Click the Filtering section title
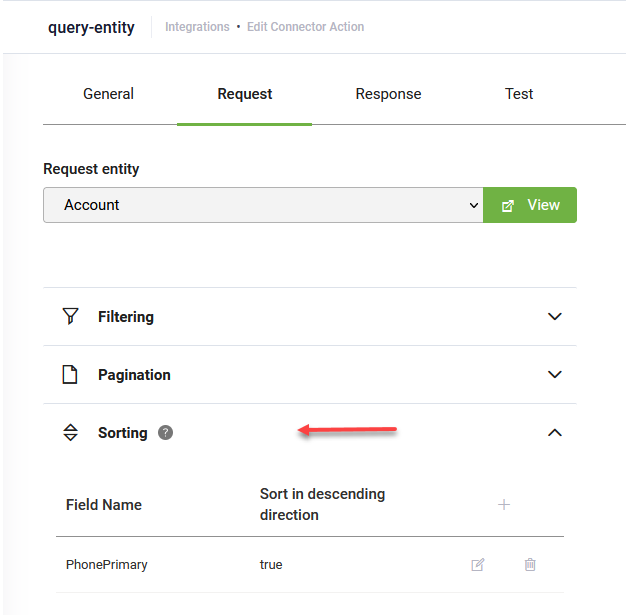Viewport: 626px width, 615px height. [x=126, y=317]
